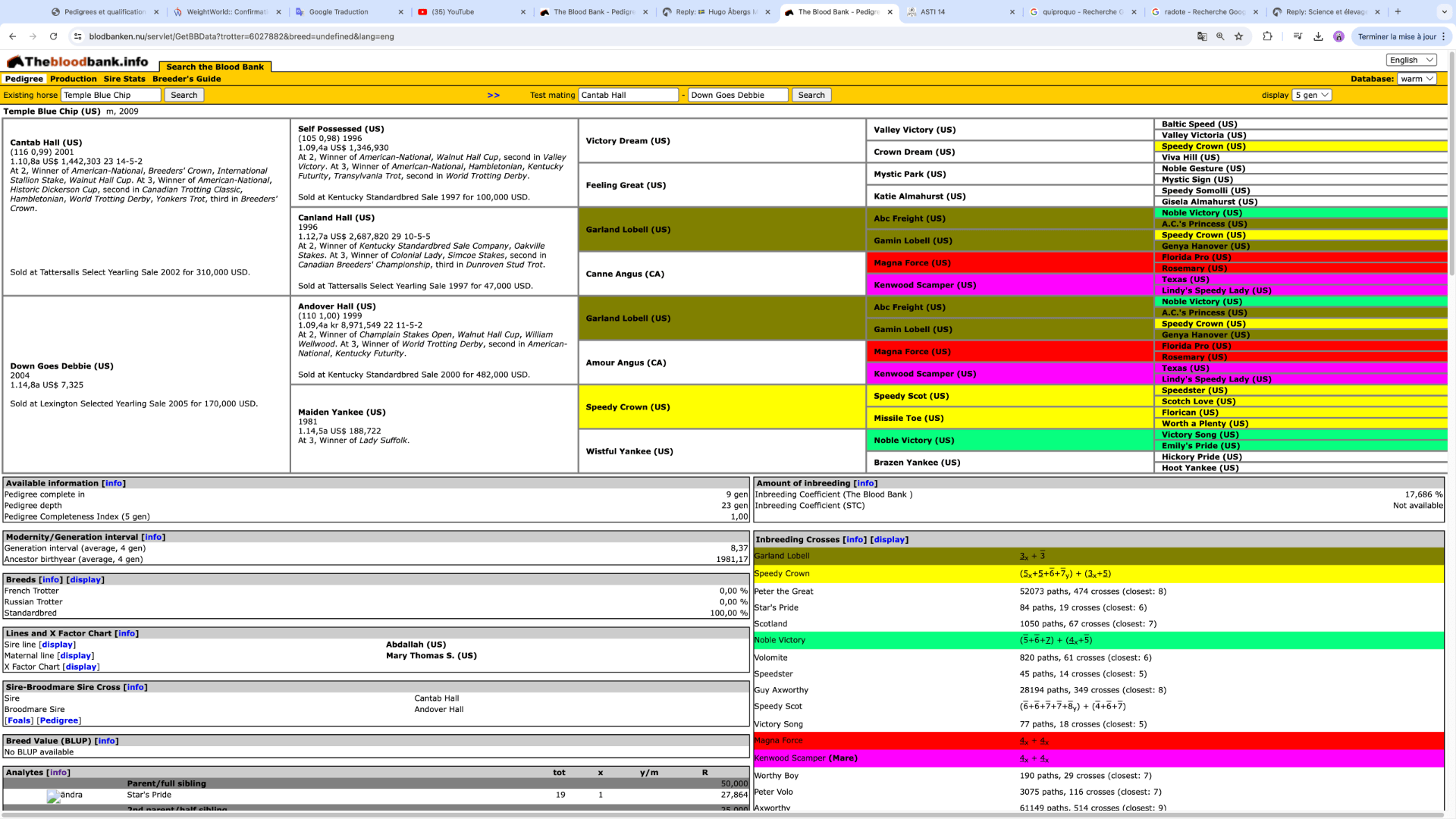The image size is (1456, 819).
Task: Open the database warm dropdown
Action: coord(1423,79)
